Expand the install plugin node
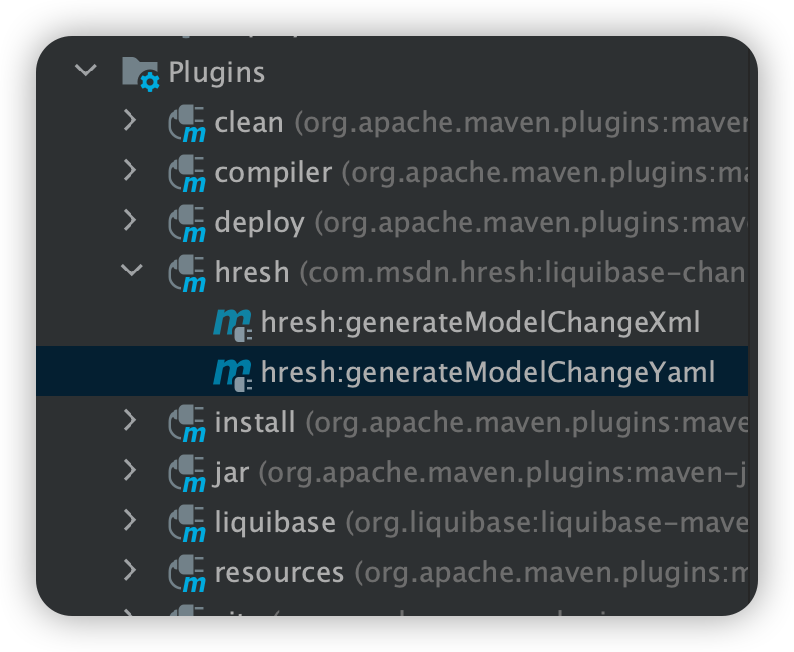This screenshot has width=794, height=652. pos(130,420)
